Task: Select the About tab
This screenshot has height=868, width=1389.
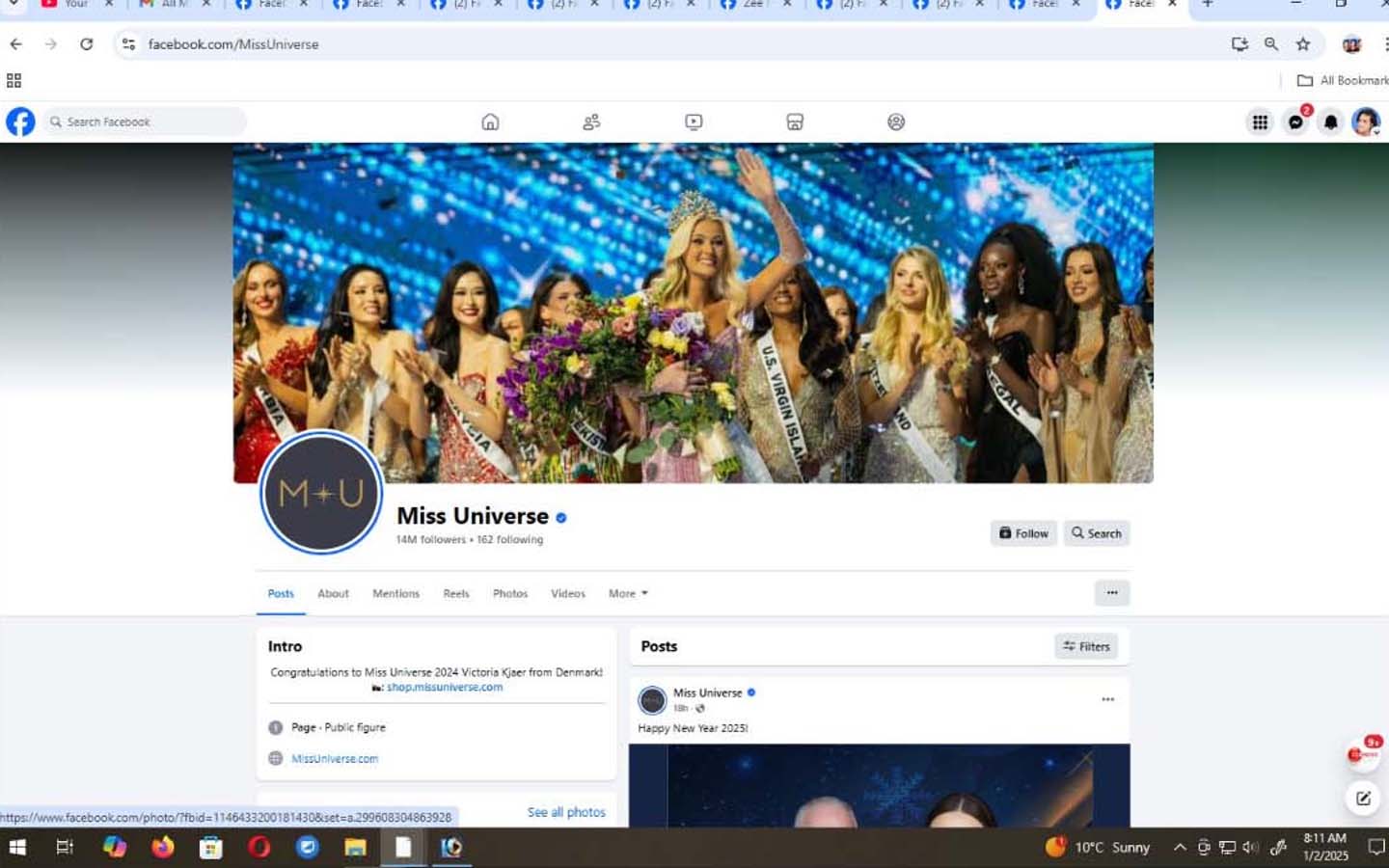Action: (x=333, y=594)
